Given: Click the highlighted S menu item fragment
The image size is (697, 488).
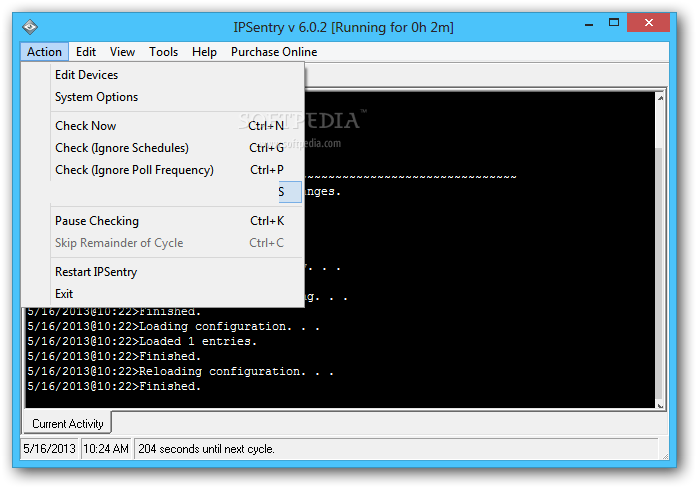Looking at the screenshot, I should (x=290, y=192).
